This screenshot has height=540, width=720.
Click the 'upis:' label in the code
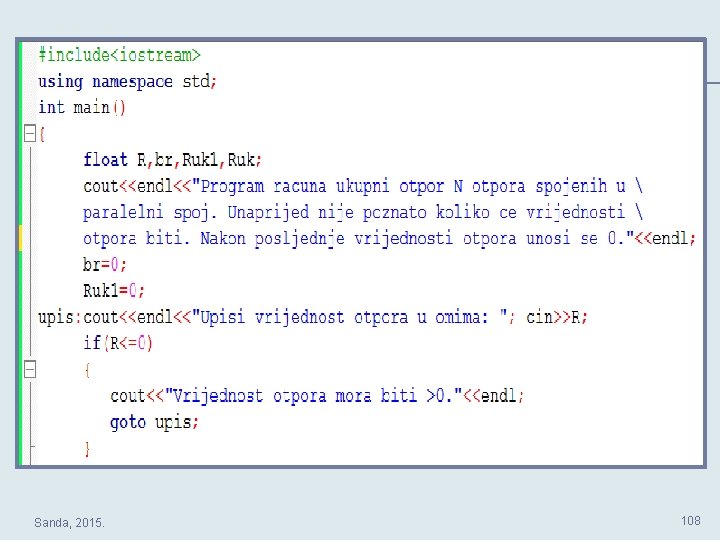[x=60, y=317]
